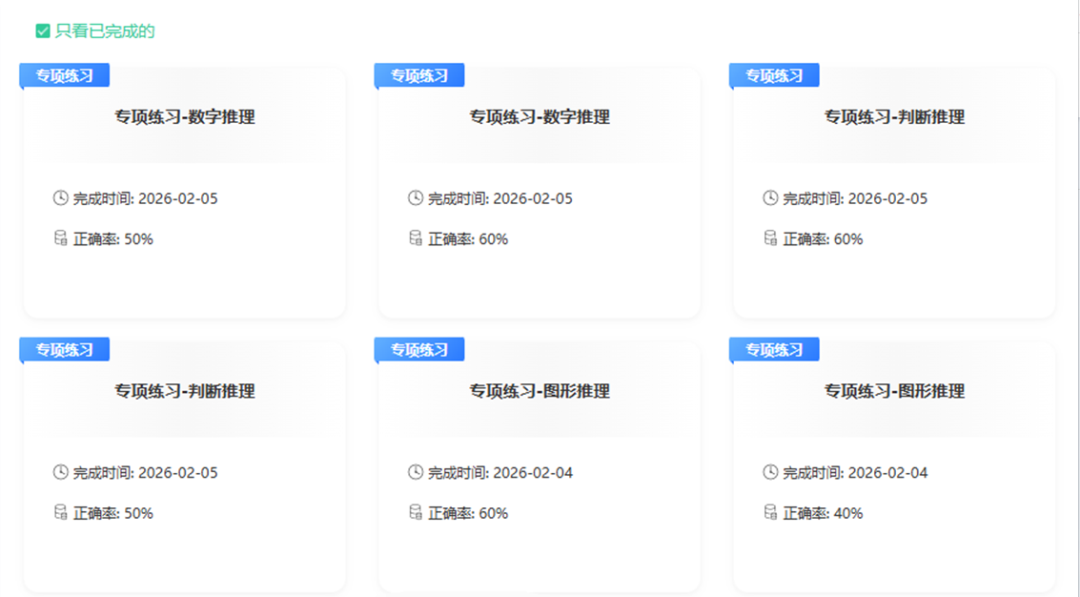Viewport: 1080px width, 597px height.
Task: Open the 专项练习-判断推理 title with 60% accuracy
Action: (894, 117)
